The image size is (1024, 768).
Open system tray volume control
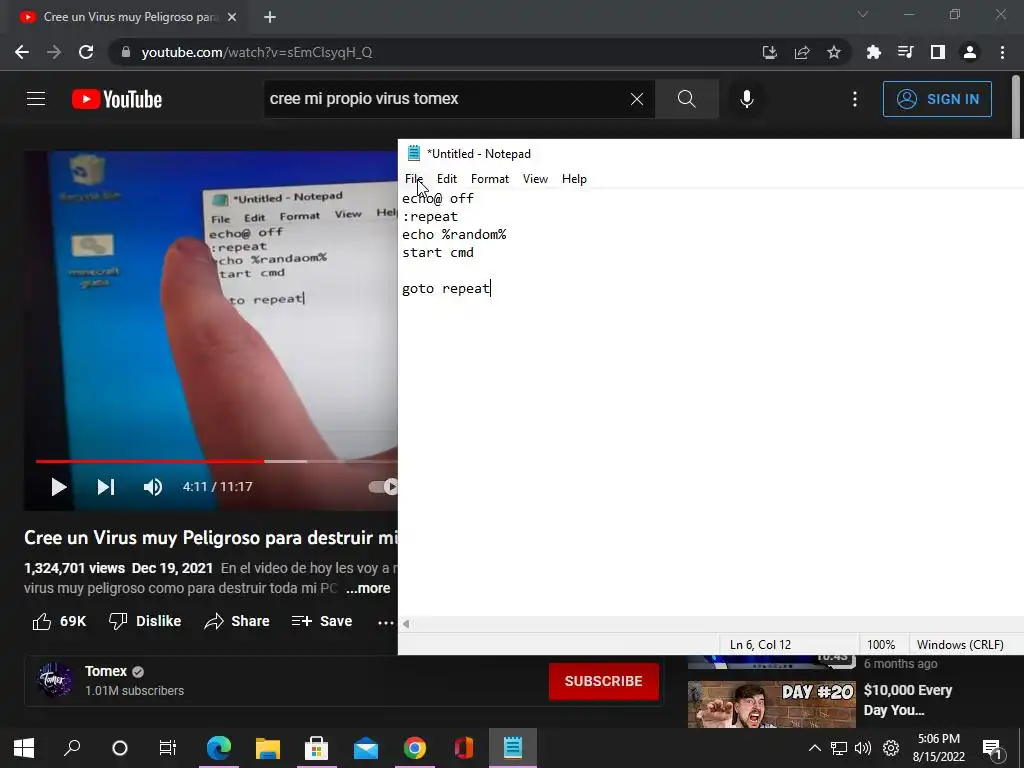[x=863, y=748]
